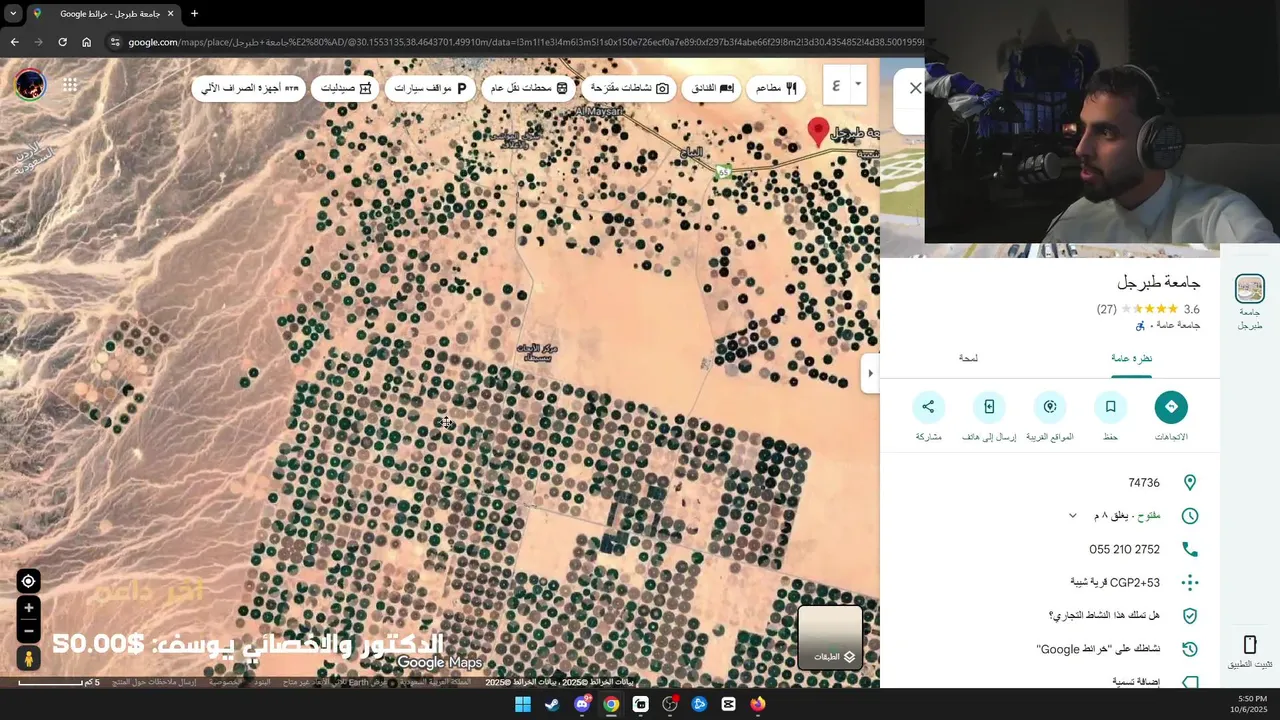
Task: Select the Google Maps browser tab
Action: pos(102,14)
